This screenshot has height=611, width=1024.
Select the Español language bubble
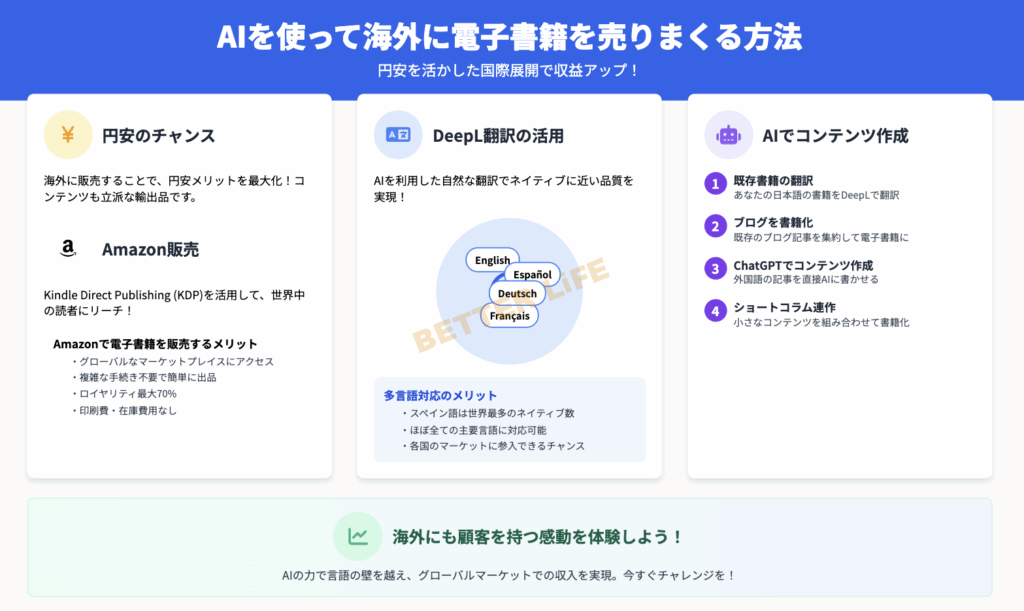pyautogui.click(x=532, y=275)
